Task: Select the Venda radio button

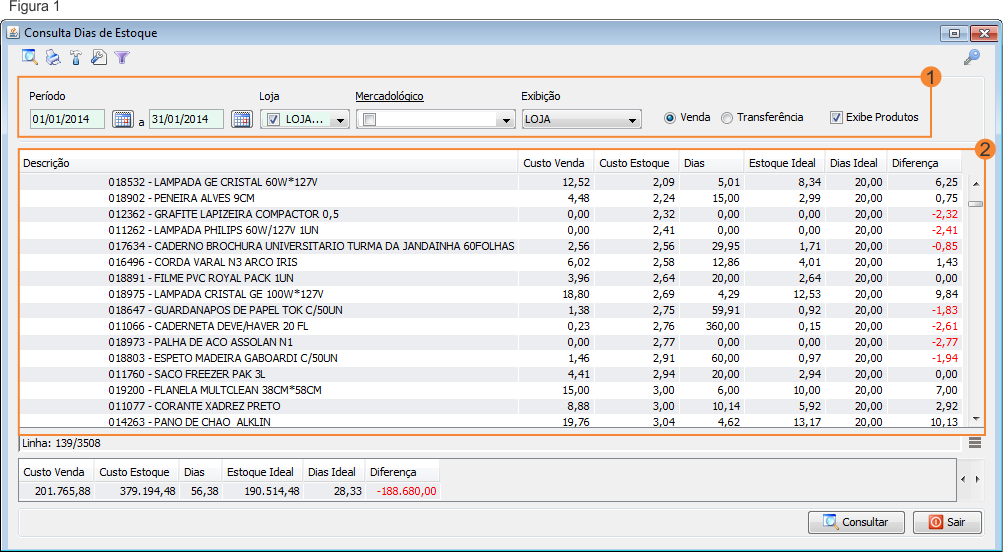Action: (670, 118)
